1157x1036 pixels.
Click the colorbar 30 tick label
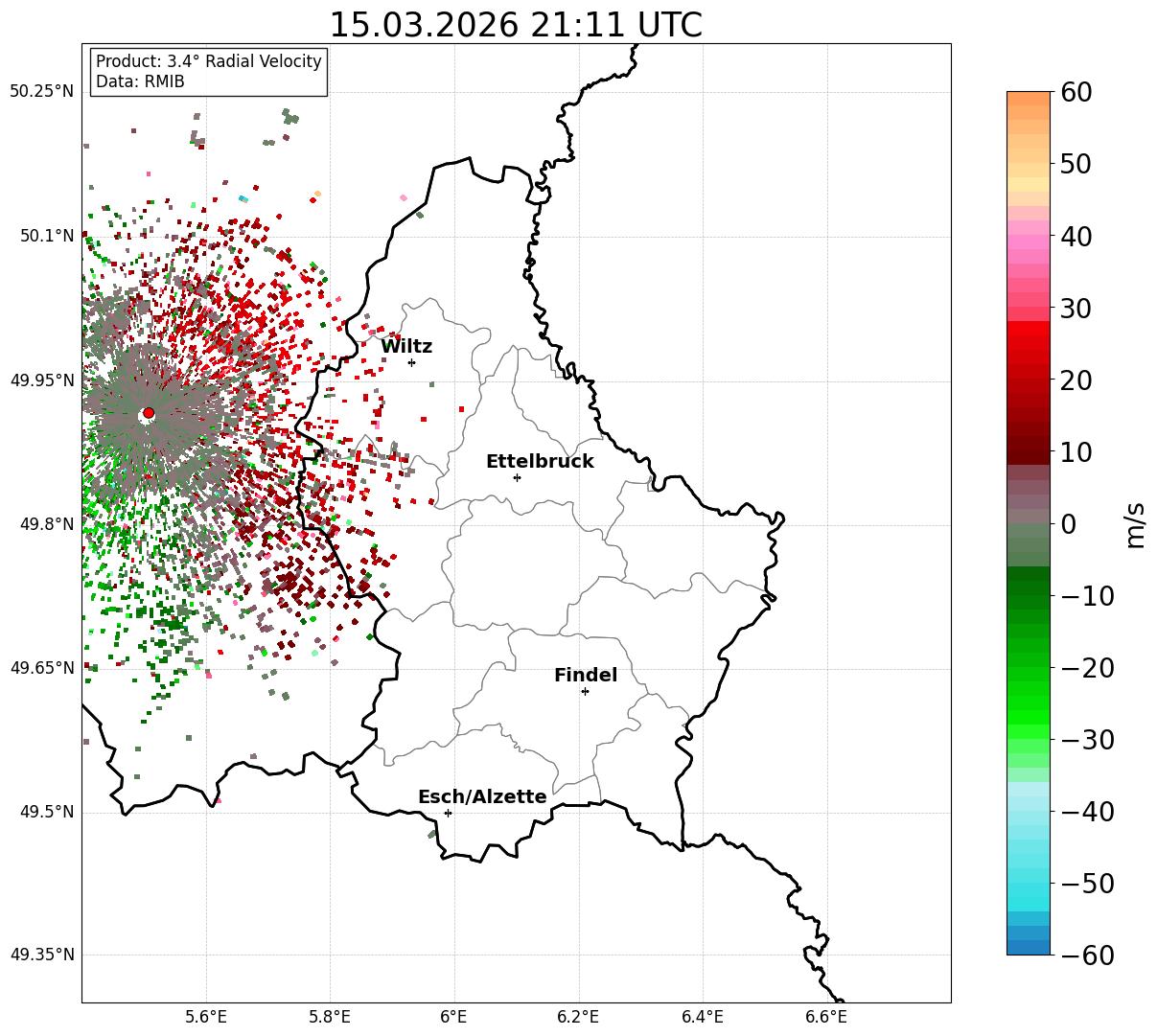tap(1075, 309)
